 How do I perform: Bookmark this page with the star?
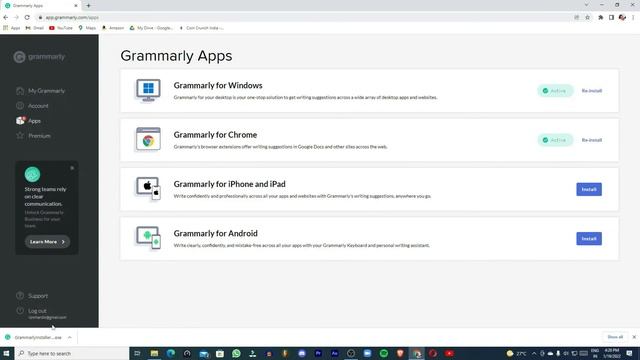587,17
